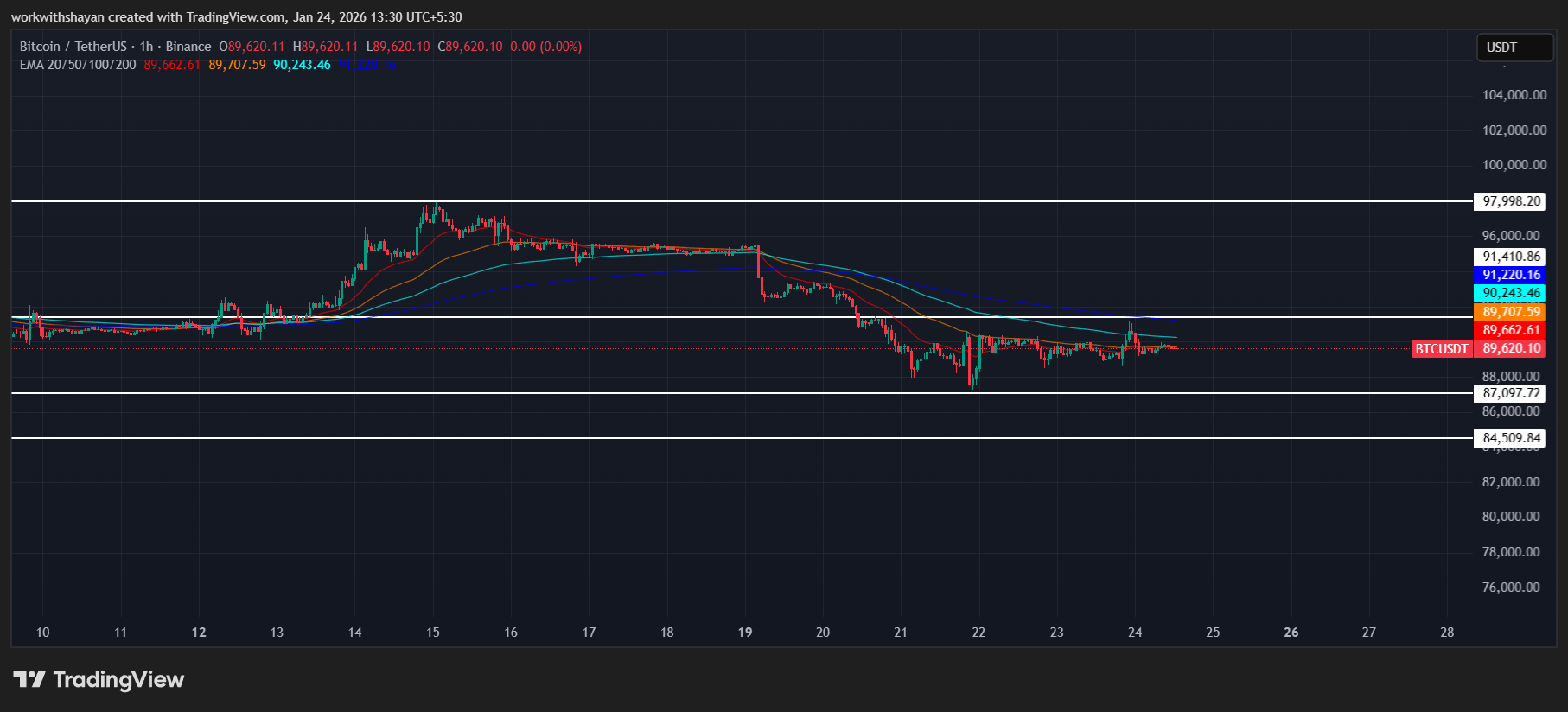Select the 97,998.20 horizontal line label
This screenshot has height=712, width=1568.
(x=1511, y=201)
